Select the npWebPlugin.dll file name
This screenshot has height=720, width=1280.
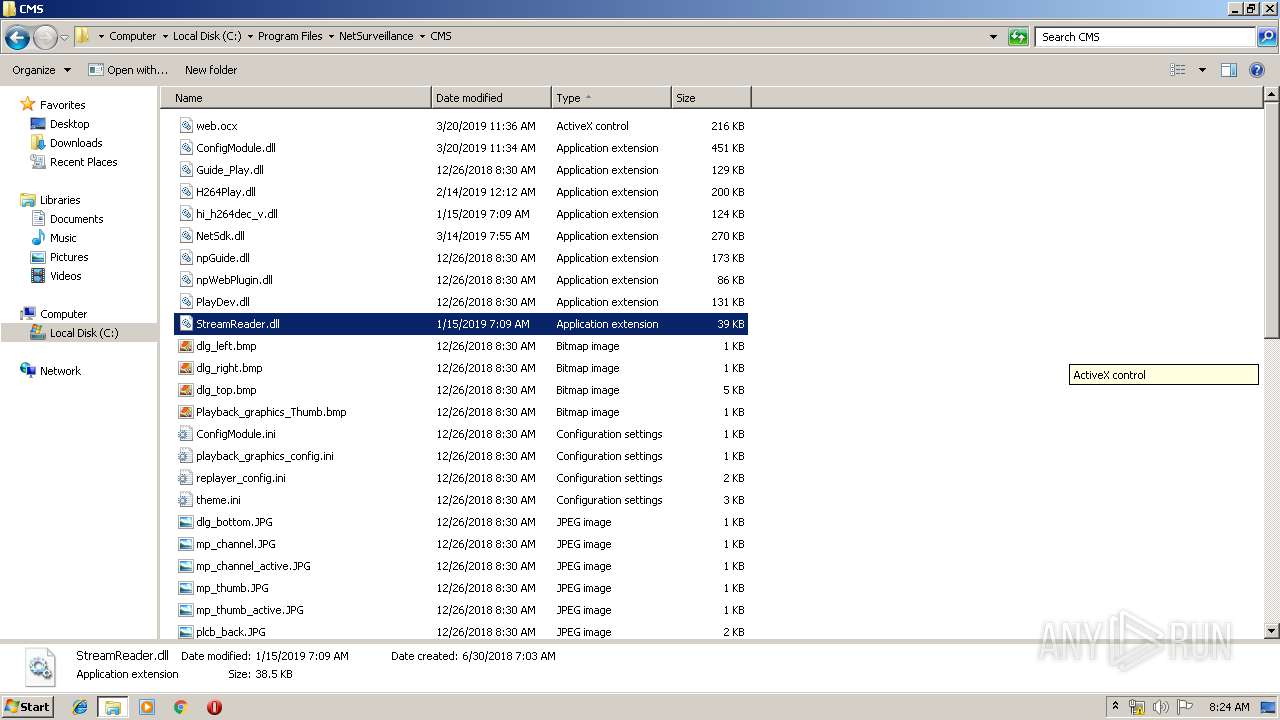(234, 280)
